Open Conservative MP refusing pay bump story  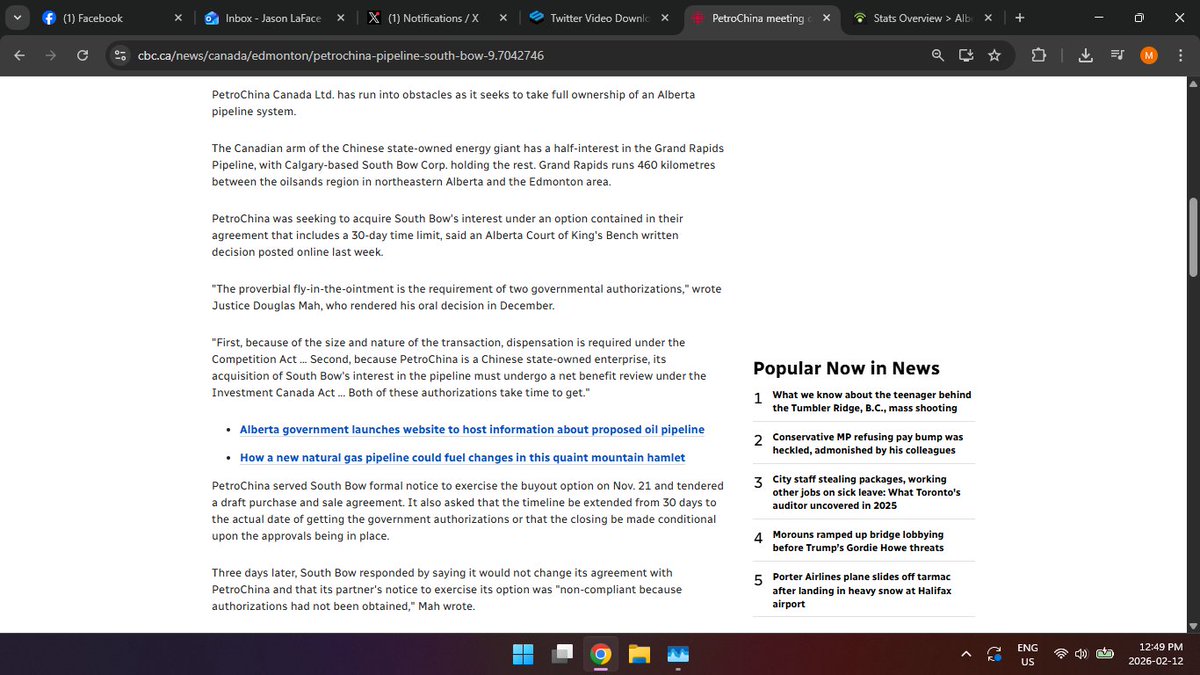[x=868, y=443]
